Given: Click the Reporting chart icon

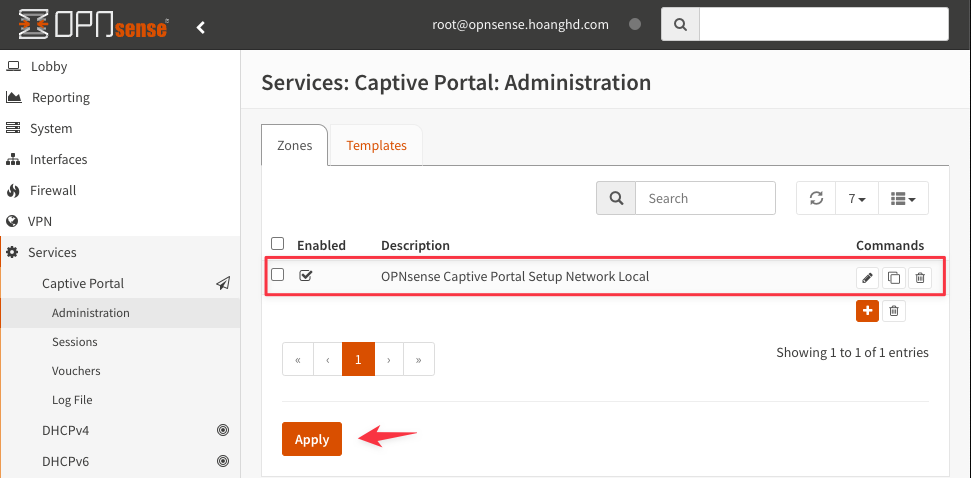Looking at the screenshot, I should click(14, 97).
